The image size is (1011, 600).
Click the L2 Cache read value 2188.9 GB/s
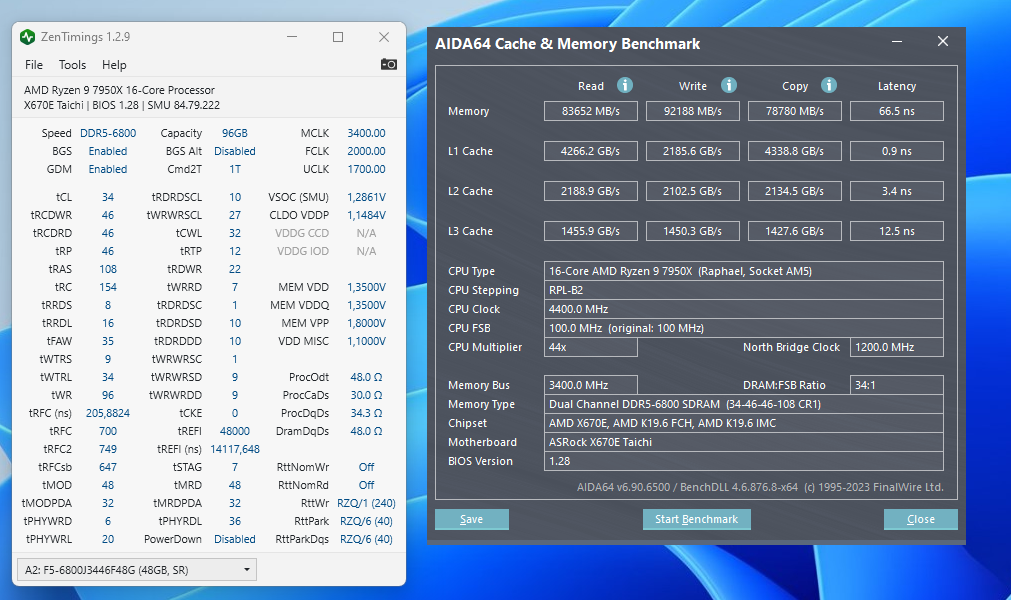click(x=591, y=191)
